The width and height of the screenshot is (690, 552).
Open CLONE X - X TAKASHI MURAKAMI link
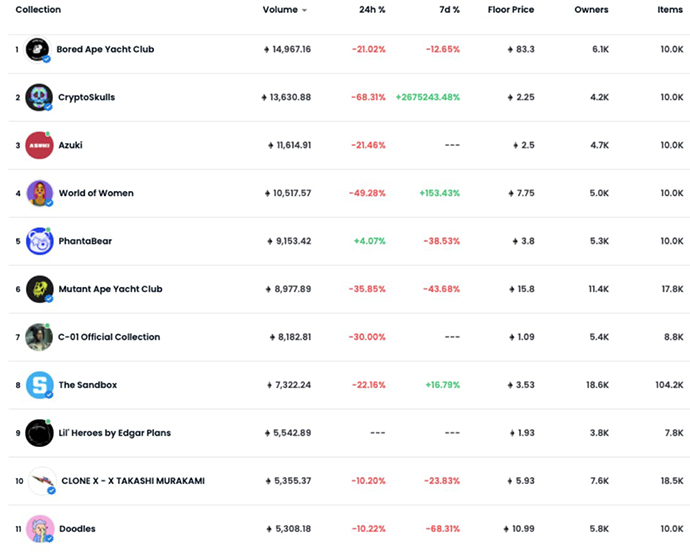click(133, 481)
